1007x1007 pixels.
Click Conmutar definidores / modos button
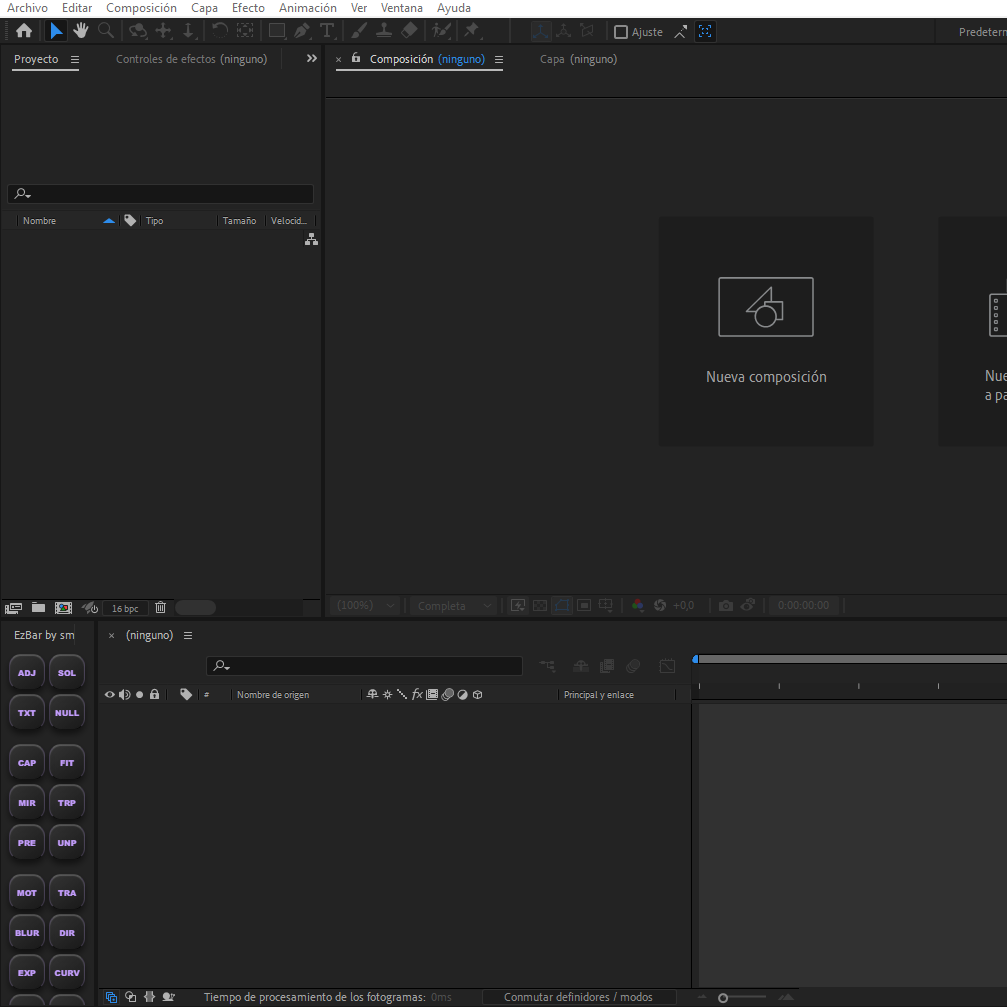[578, 997]
